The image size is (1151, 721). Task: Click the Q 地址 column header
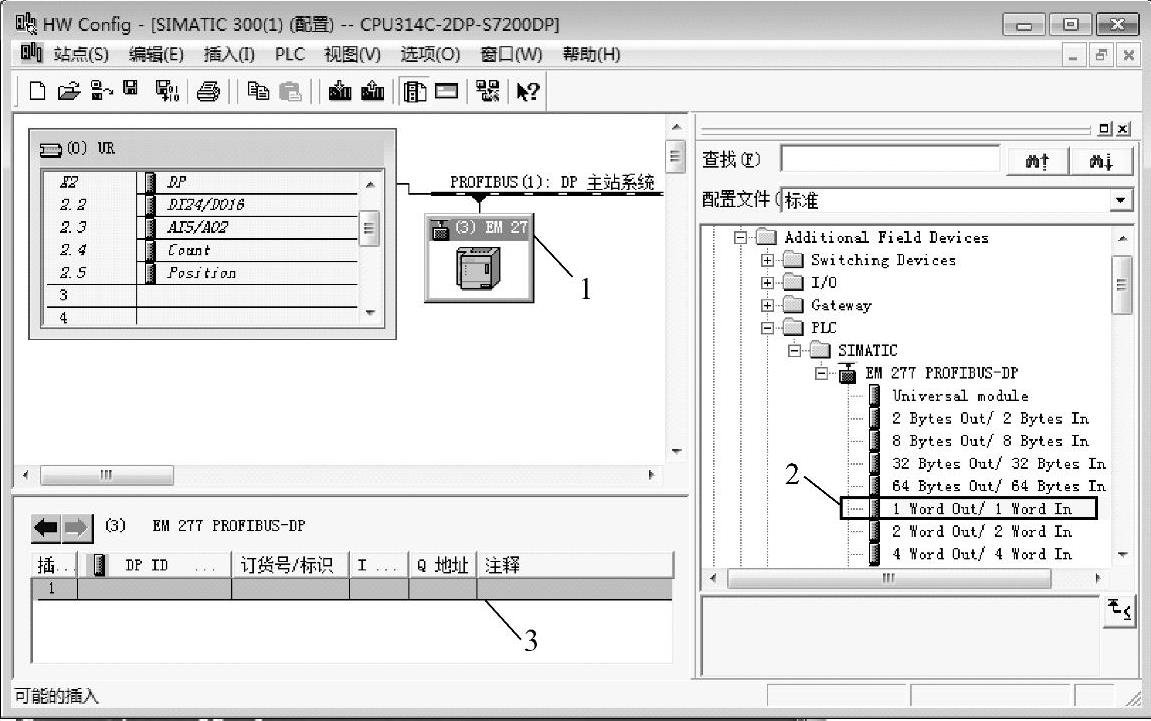coord(443,565)
